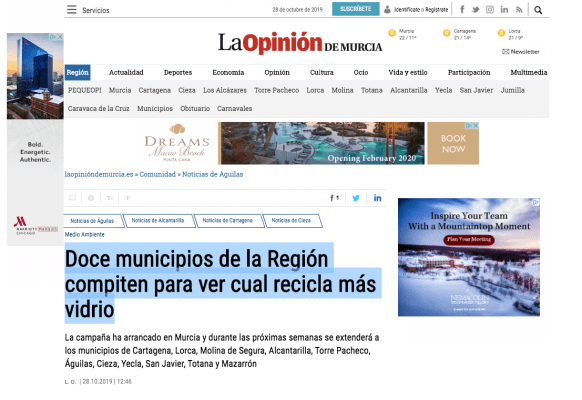The height and width of the screenshot is (400, 582).
Task: Go to Yecla submenu link
Action: click(444, 90)
